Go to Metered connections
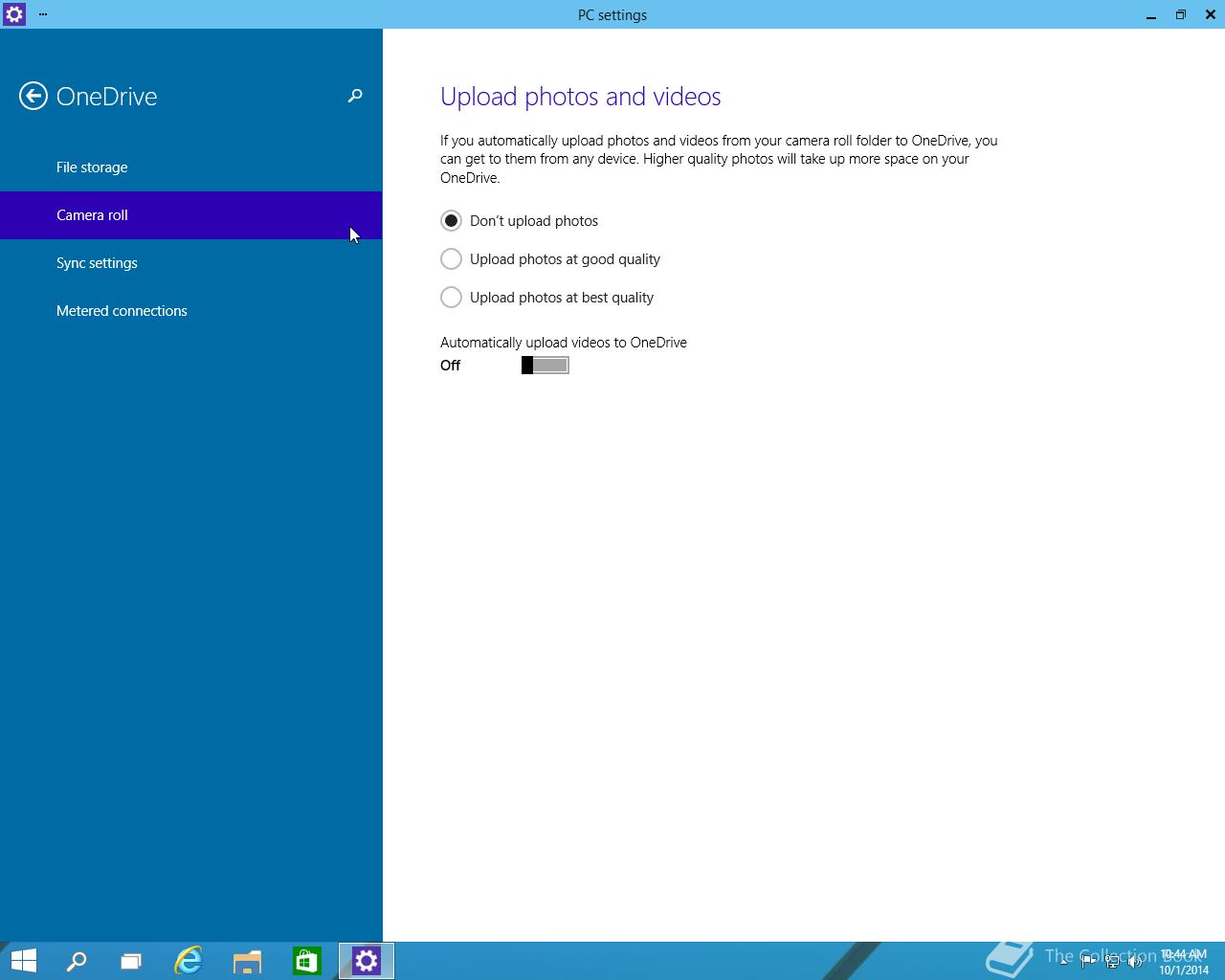 tap(191, 311)
